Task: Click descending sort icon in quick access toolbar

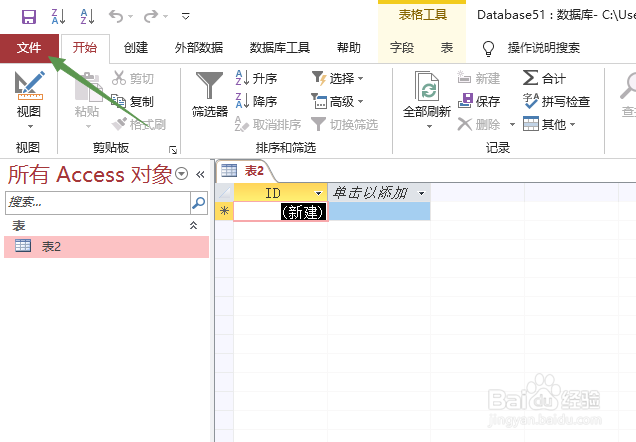Action: click(x=58, y=17)
